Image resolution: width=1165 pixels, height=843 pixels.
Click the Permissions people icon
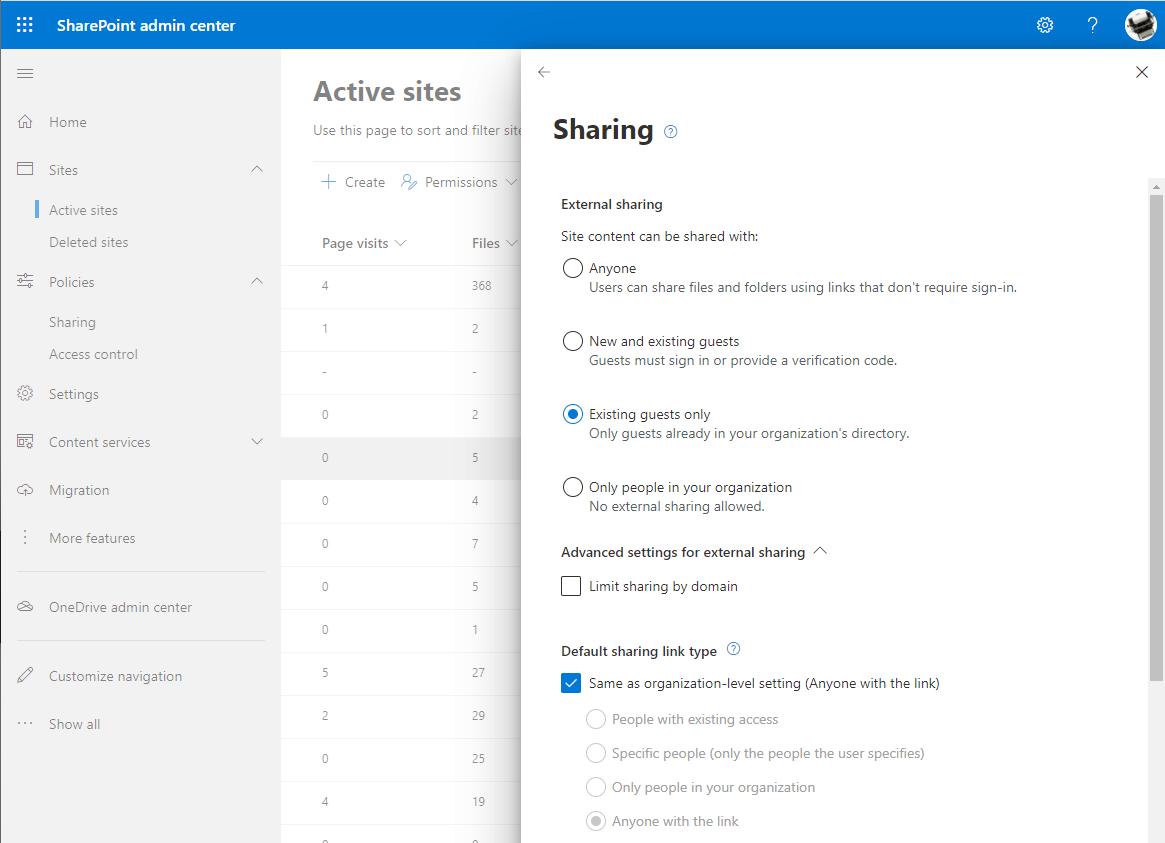pyautogui.click(x=409, y=182)
